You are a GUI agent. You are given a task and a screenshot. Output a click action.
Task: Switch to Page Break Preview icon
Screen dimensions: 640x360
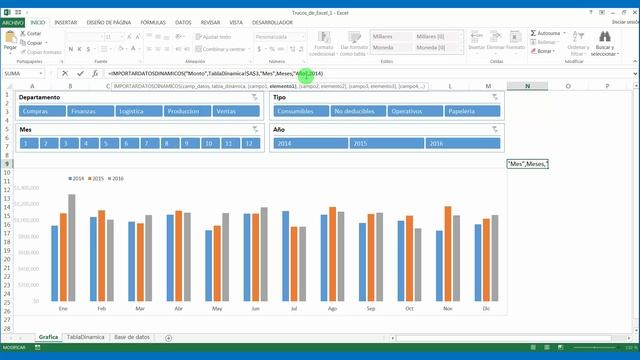tap(561, 347)
